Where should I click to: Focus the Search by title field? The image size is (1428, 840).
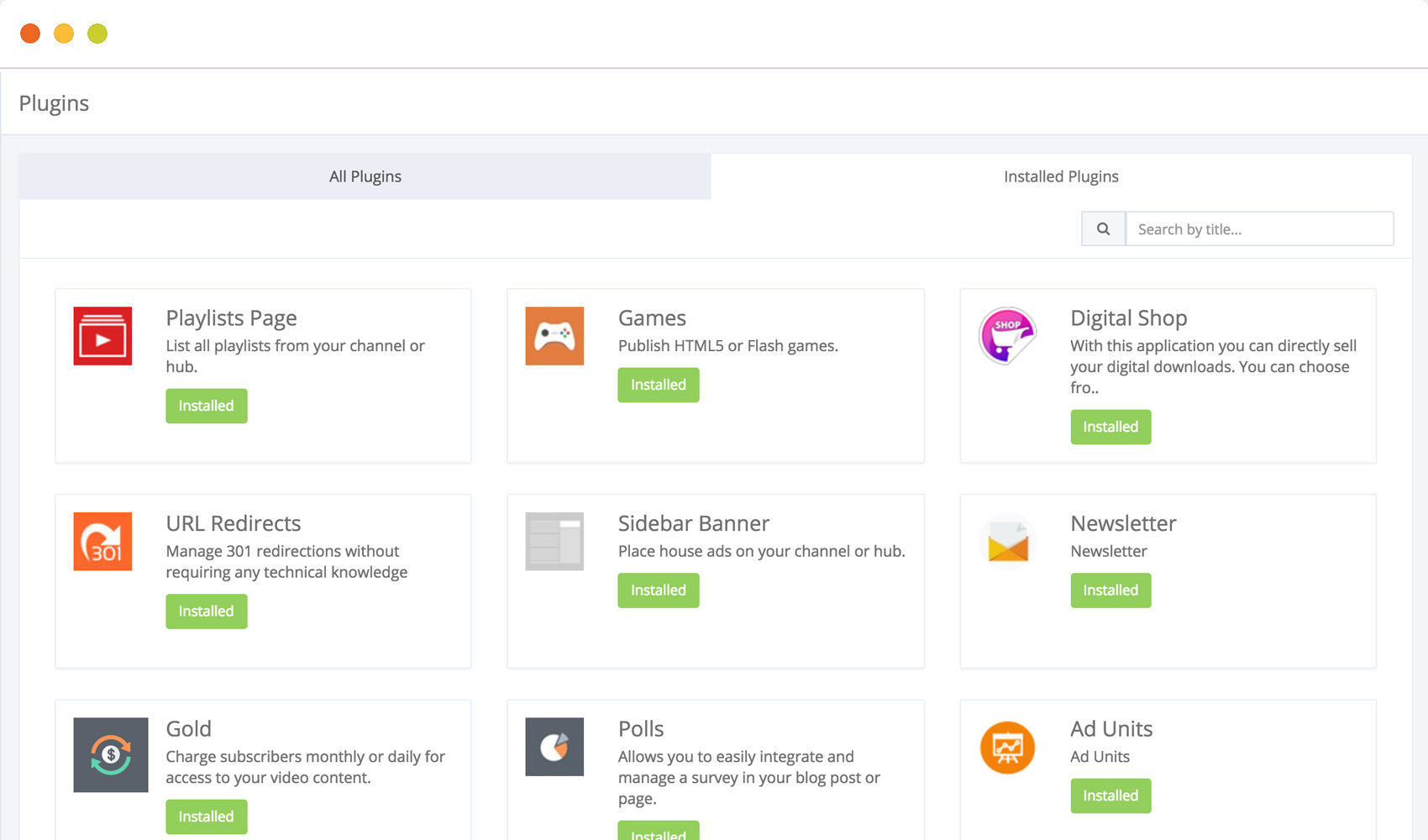tap(1258, 229)
